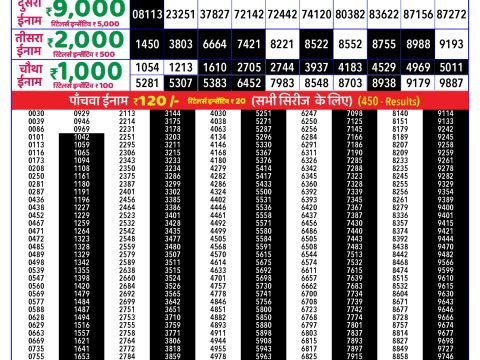Image resolution: width=480 pixels, height=360 pixels.
Task: Click the ₹9,000 prize amount
Action: pos(86,9)
